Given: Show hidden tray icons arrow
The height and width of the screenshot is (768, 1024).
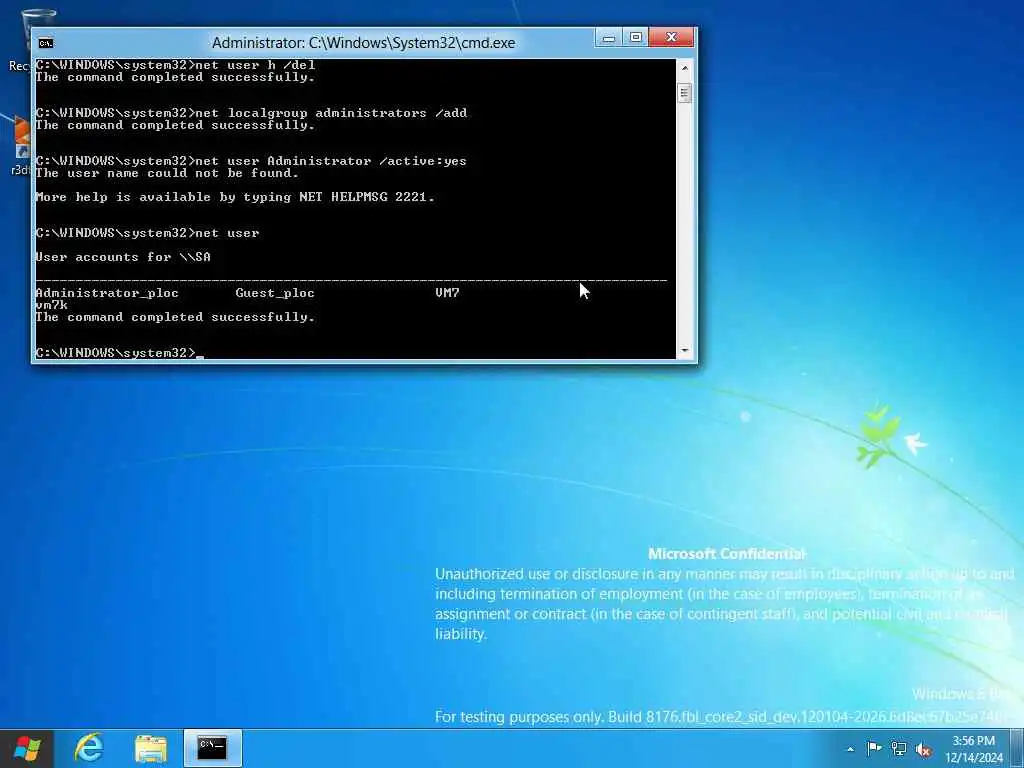Looking at the screenshot, I should [850, 749].
